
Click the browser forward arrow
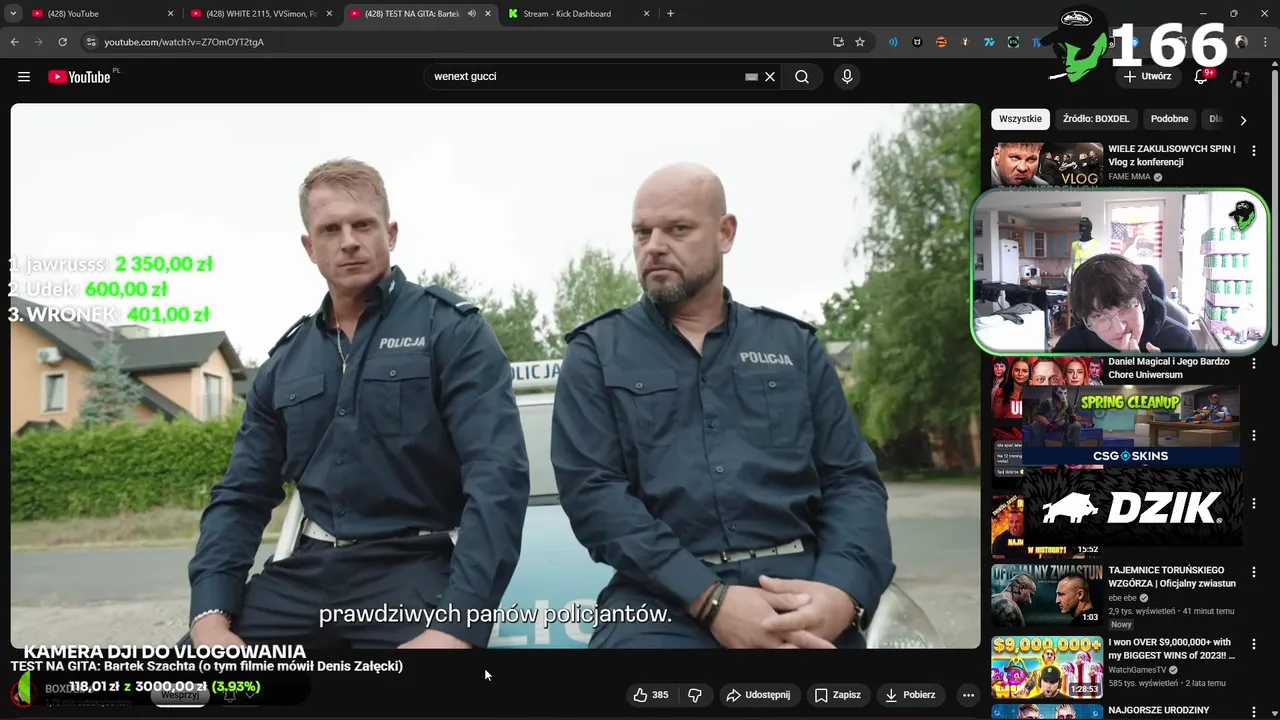[38, 42]
